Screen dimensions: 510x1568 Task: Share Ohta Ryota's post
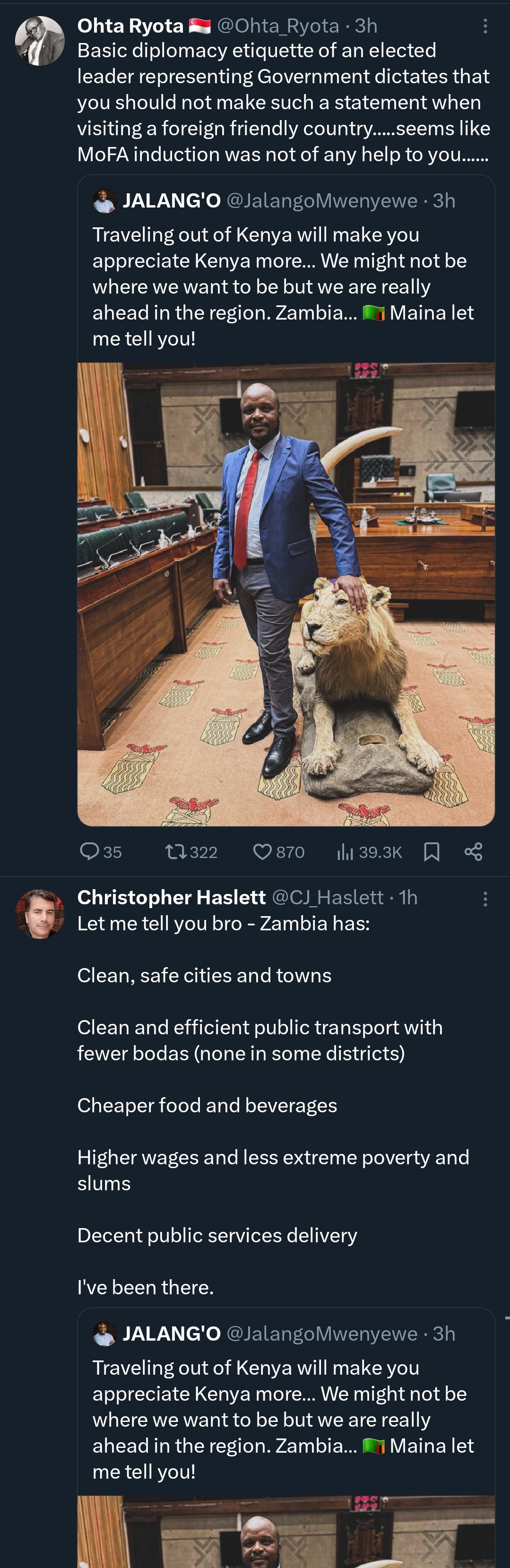click(474, 851)
